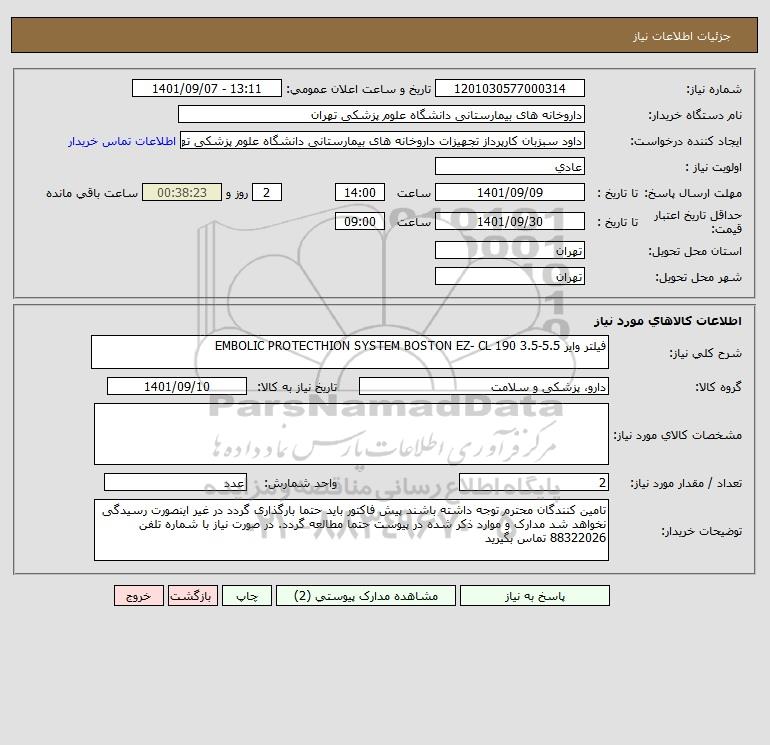Click the price validity date 1401/09/30
770x745 pixels.
click(510, 221)
